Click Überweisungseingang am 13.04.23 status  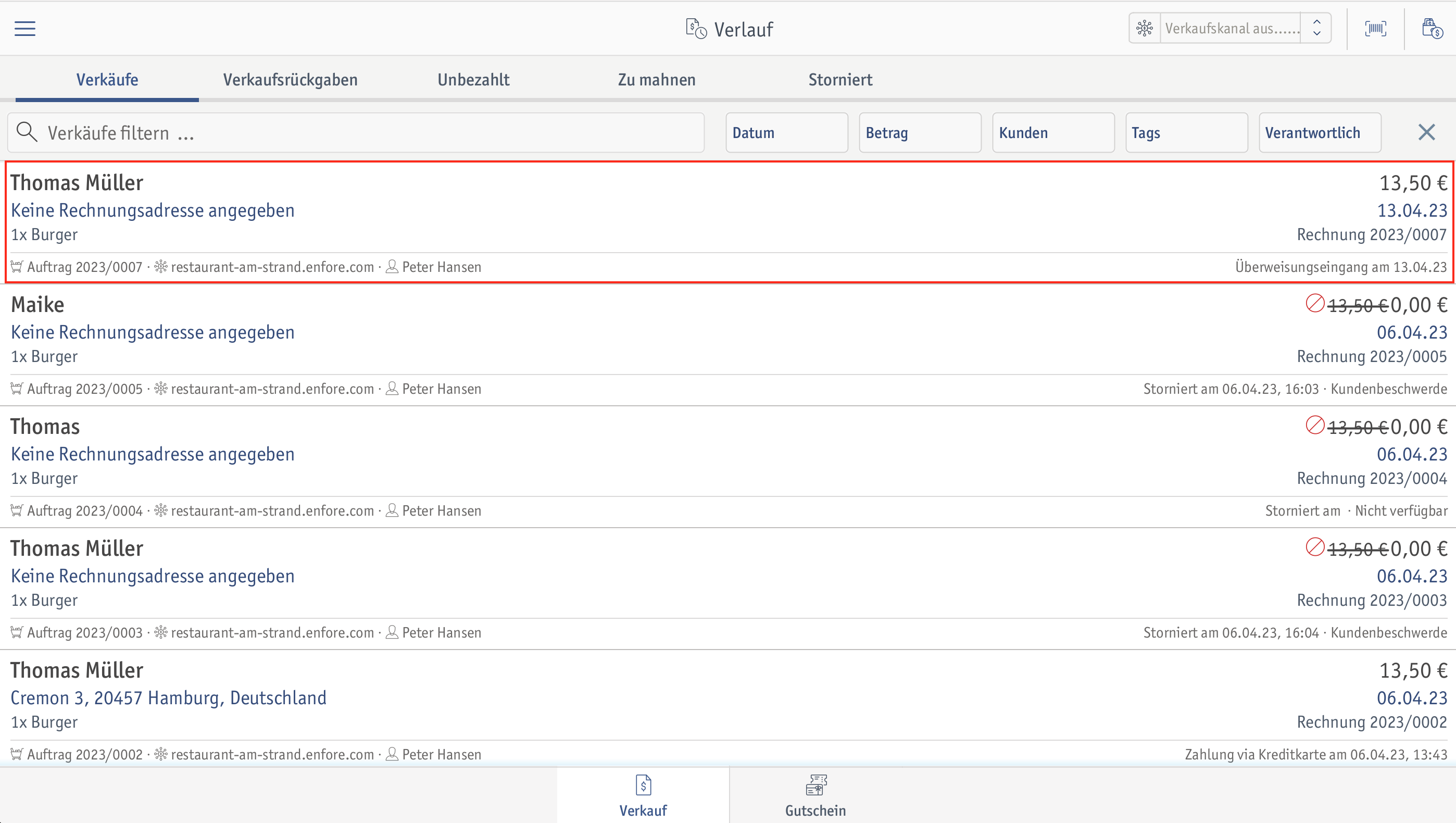(x=1341, y=267)
